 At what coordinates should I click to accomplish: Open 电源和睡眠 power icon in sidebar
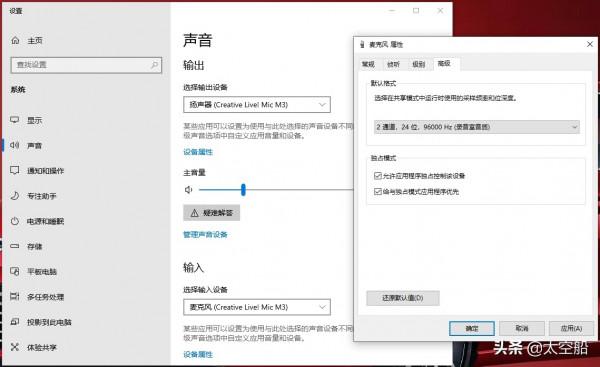tap(15, 221)
